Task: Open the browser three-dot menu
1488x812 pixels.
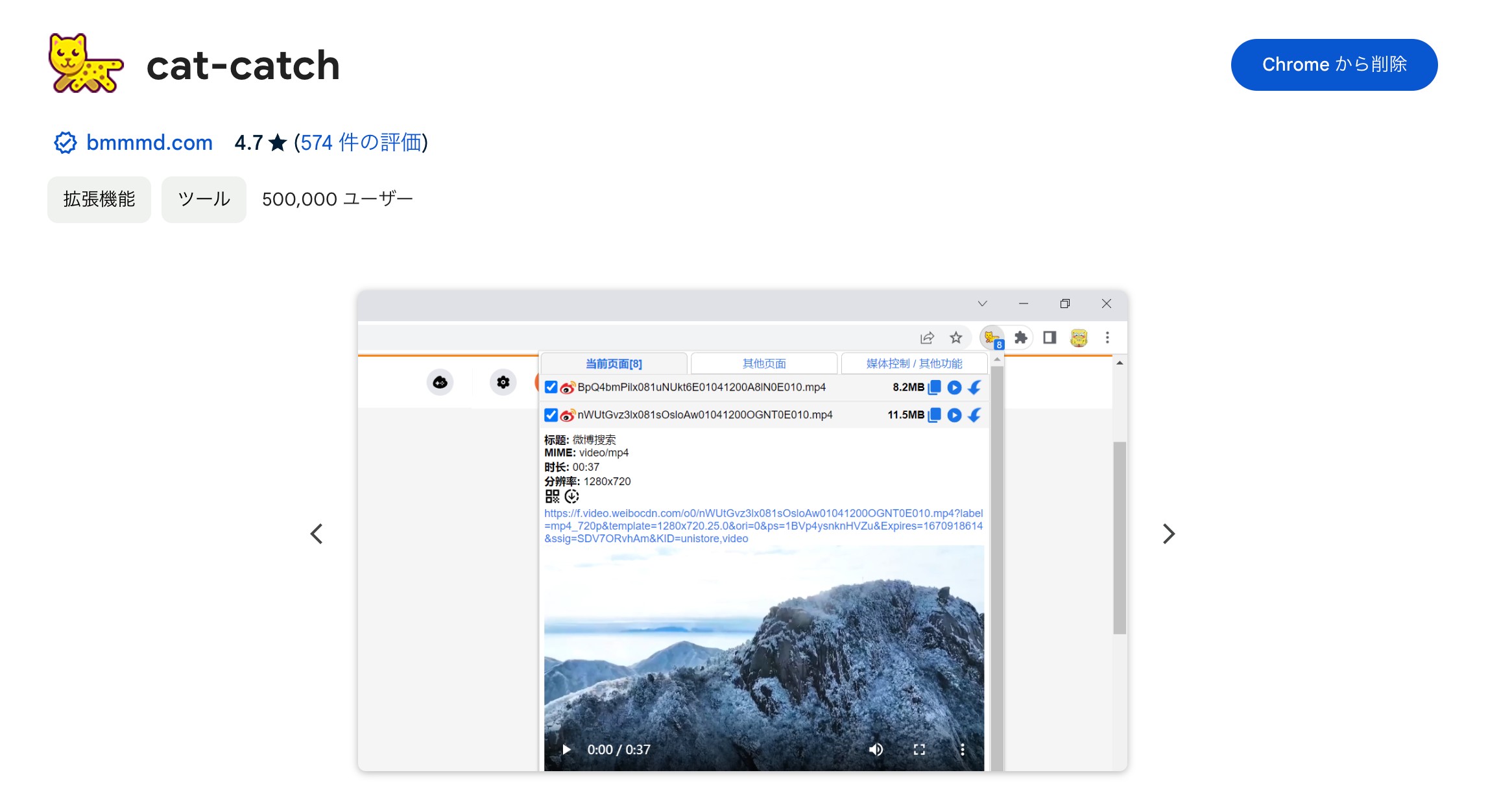Action: pyautogui.click(x=1107, y=337)
